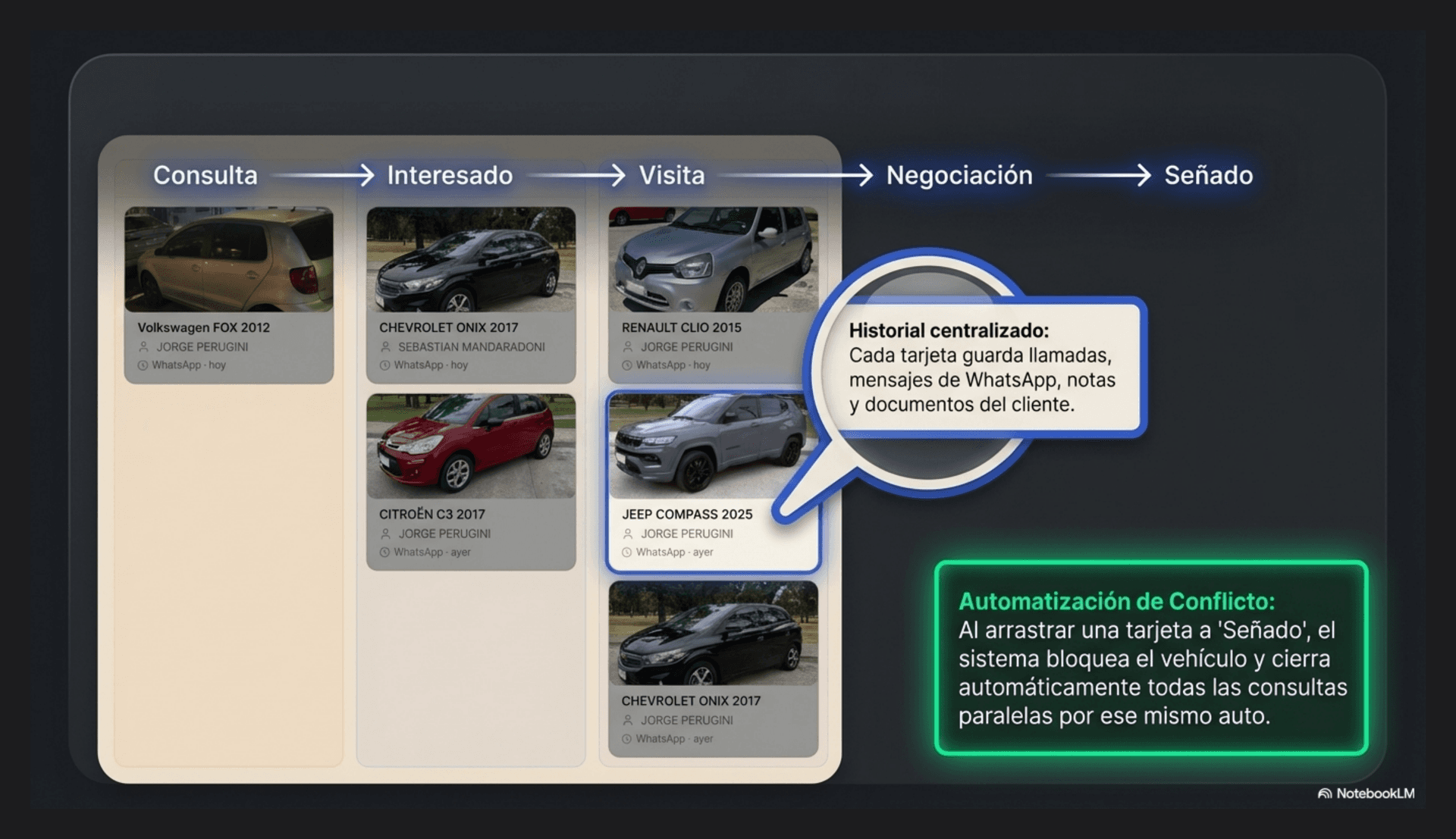
Task: Click the NotebookLM logo icon
Action: pos(1325,794)
